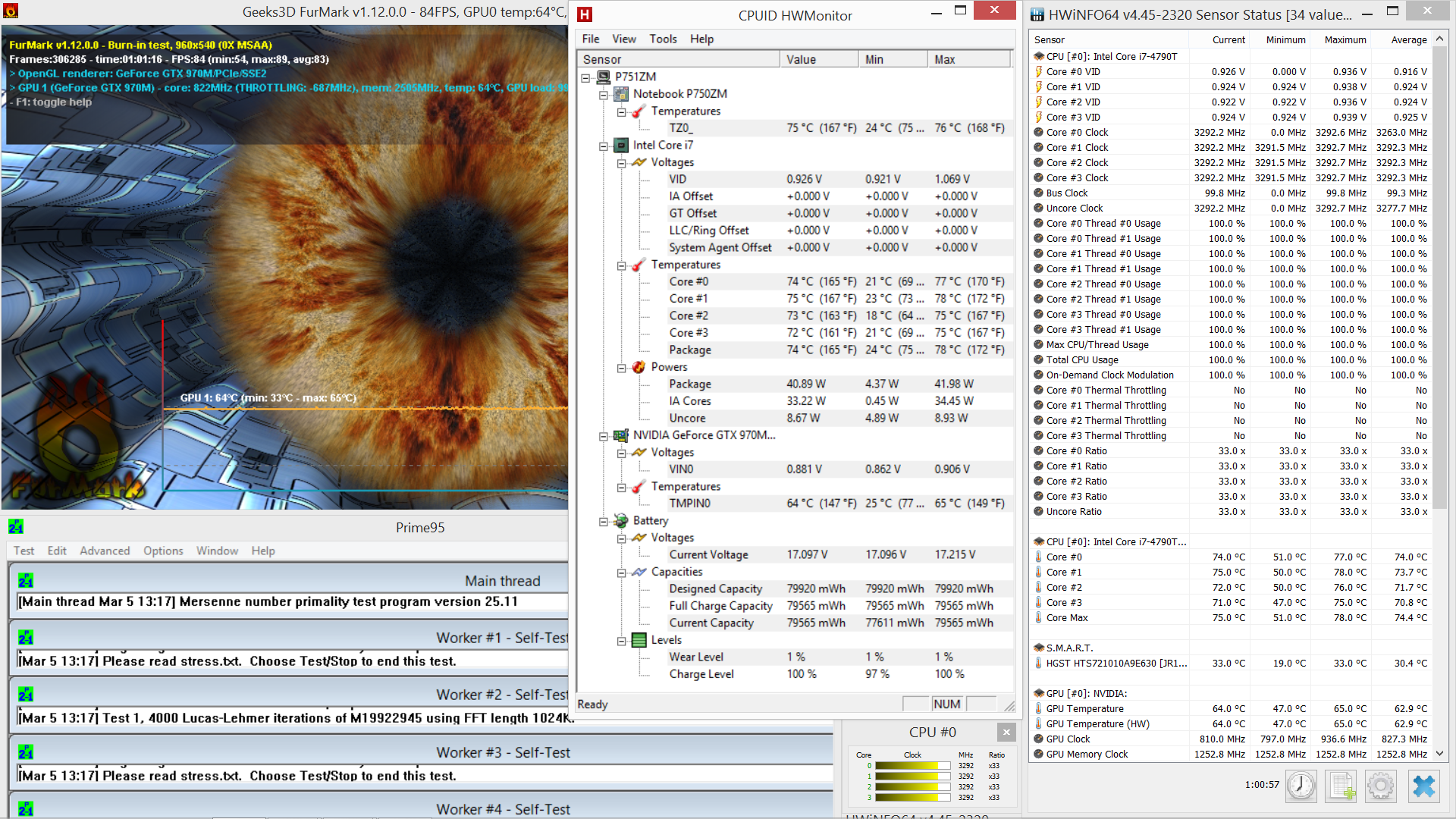The image size is (1456, 819).
Task: Collapse Intel Core i7 Temperatures branch
Action: point(621,265)
